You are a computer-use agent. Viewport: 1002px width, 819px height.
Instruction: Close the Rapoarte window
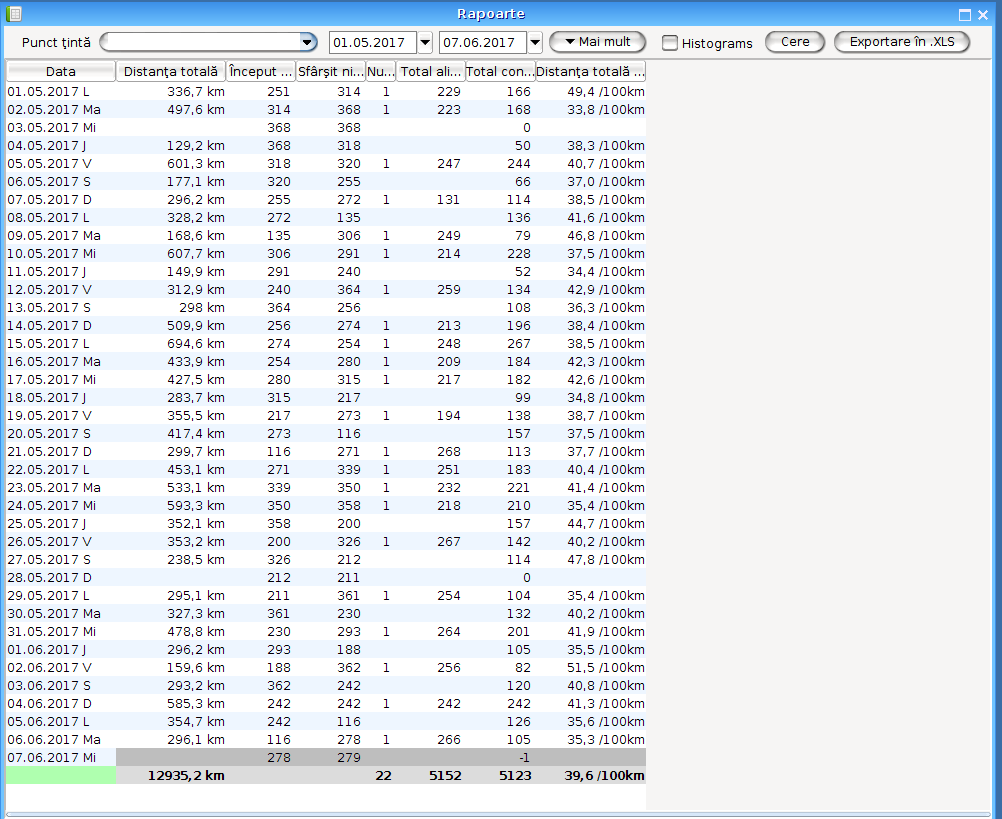click(x=983, y=15)
